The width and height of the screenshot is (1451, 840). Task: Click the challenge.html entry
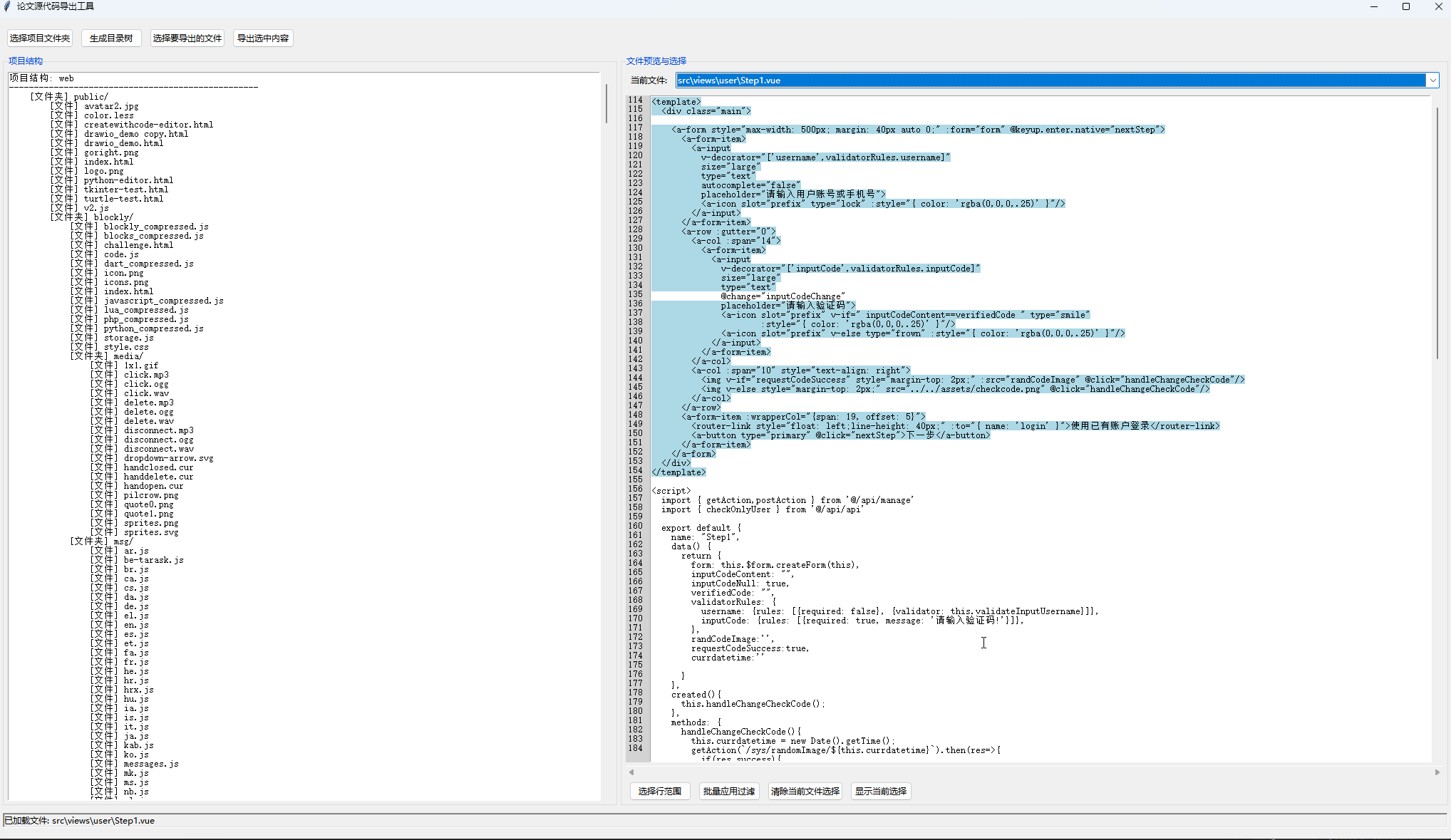[x=122, y=245]
